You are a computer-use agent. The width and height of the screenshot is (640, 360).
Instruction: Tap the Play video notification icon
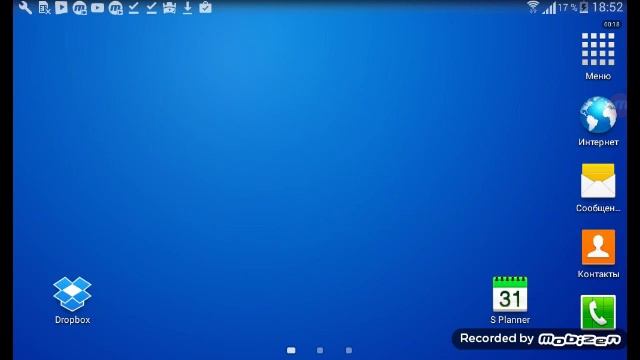point(61,7)
